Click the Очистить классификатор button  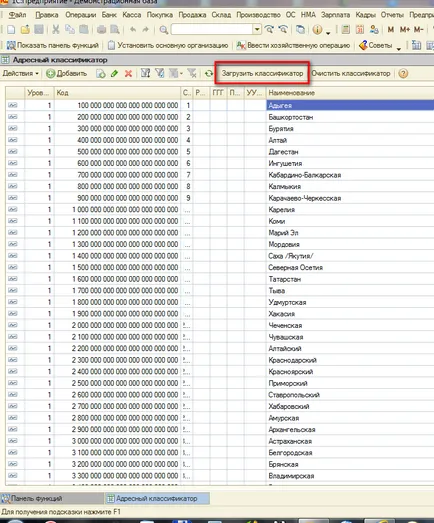(351, 73)
